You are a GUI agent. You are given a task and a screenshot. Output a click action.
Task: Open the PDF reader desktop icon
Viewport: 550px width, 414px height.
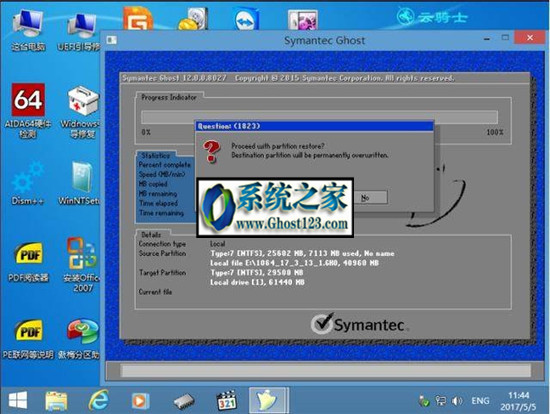28,262
